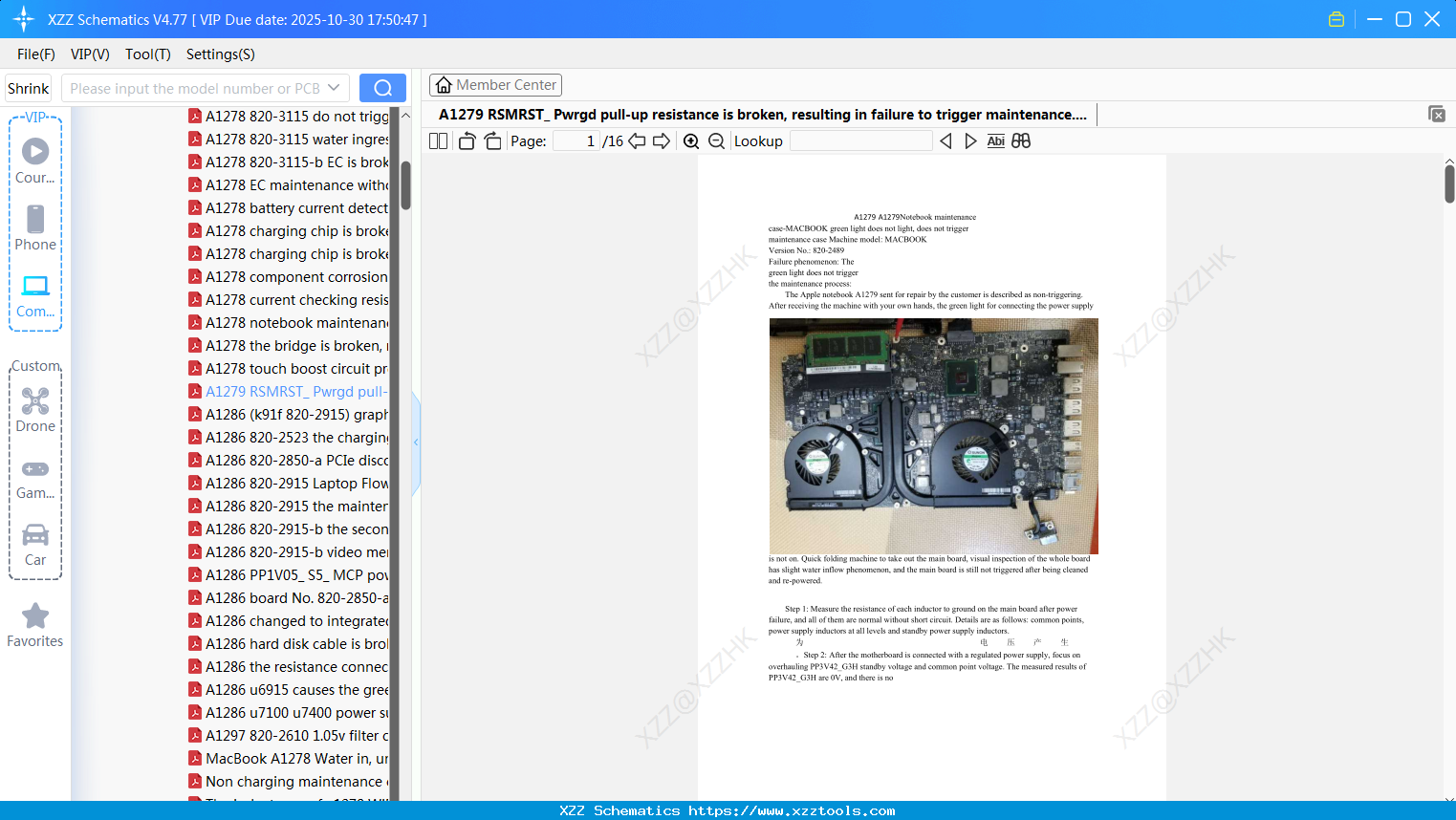The width and height of the screenshot is (1456, 820).
Task: Open A1286 820-2850-a PCIe file
Action: (x=289, y=461)
